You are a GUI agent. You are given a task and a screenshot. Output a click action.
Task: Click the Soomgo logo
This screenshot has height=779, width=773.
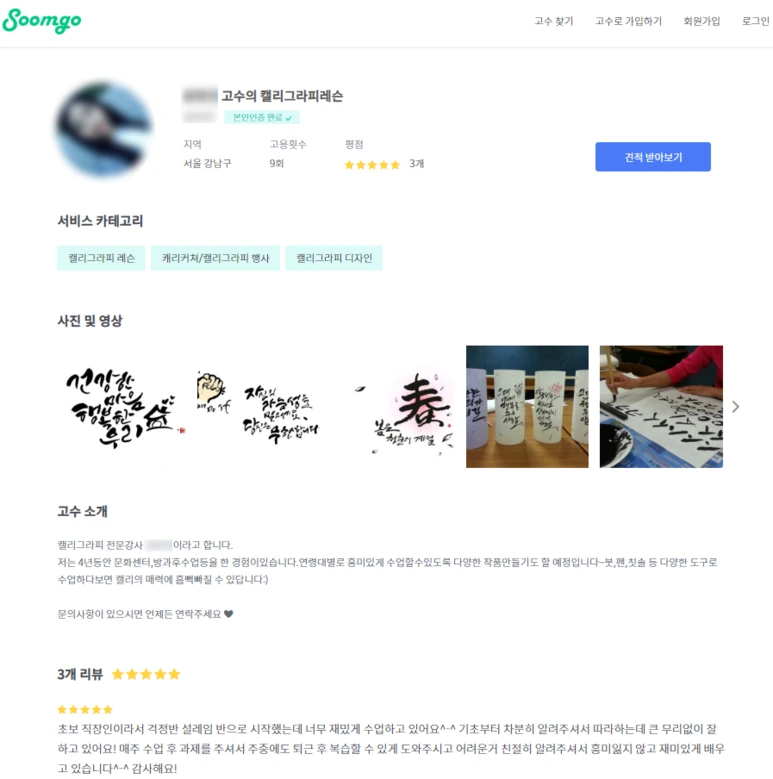(42, 21)
